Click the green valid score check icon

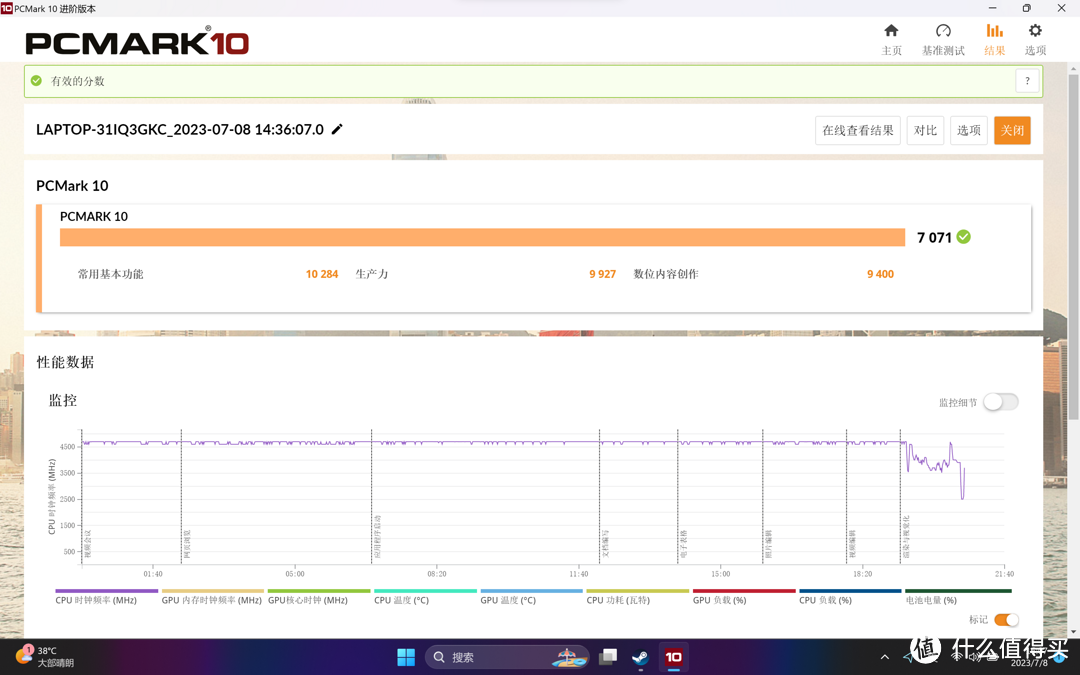[x=37, y=81]
